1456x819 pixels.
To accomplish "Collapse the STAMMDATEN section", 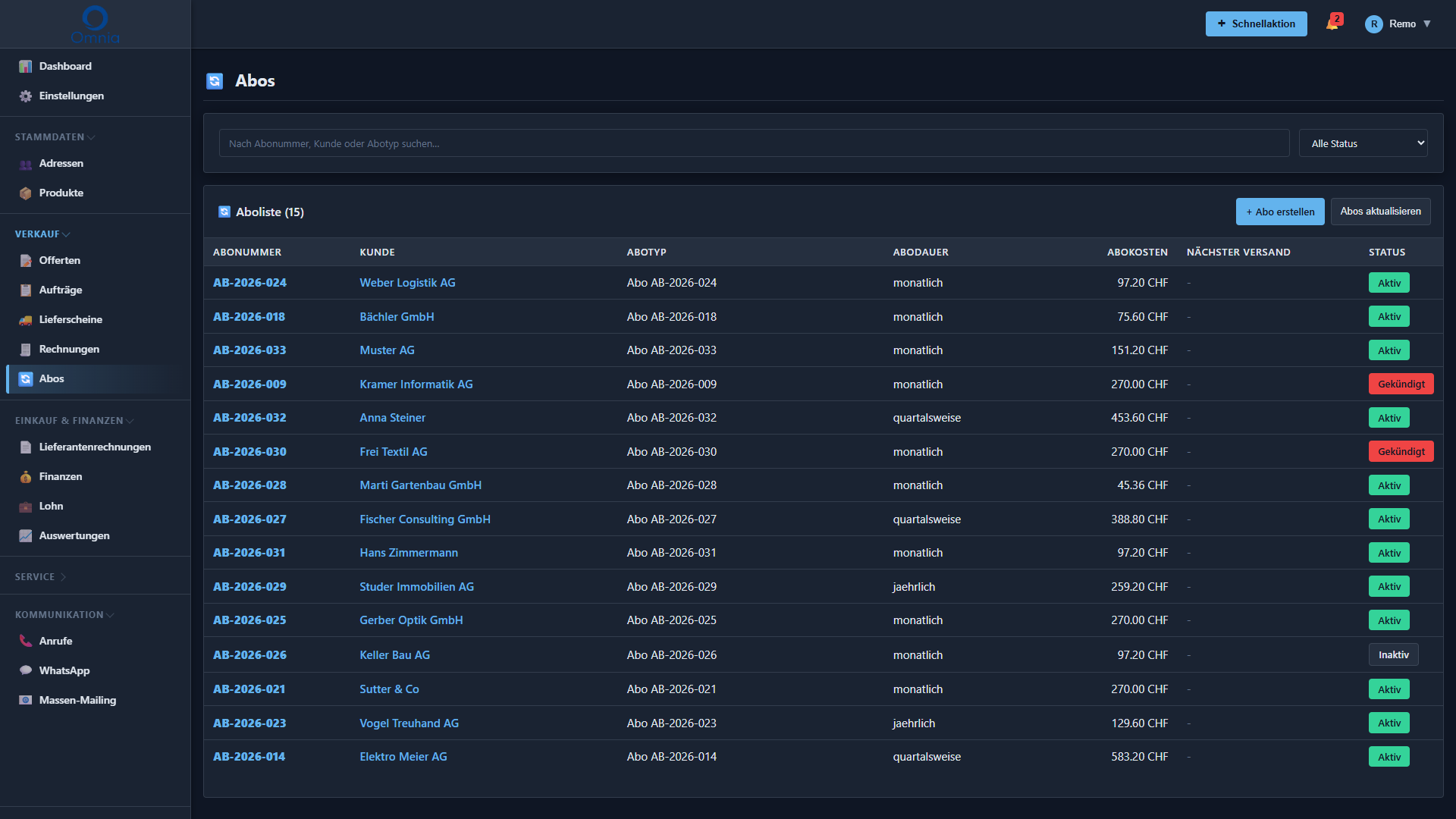I will [55, 137].
